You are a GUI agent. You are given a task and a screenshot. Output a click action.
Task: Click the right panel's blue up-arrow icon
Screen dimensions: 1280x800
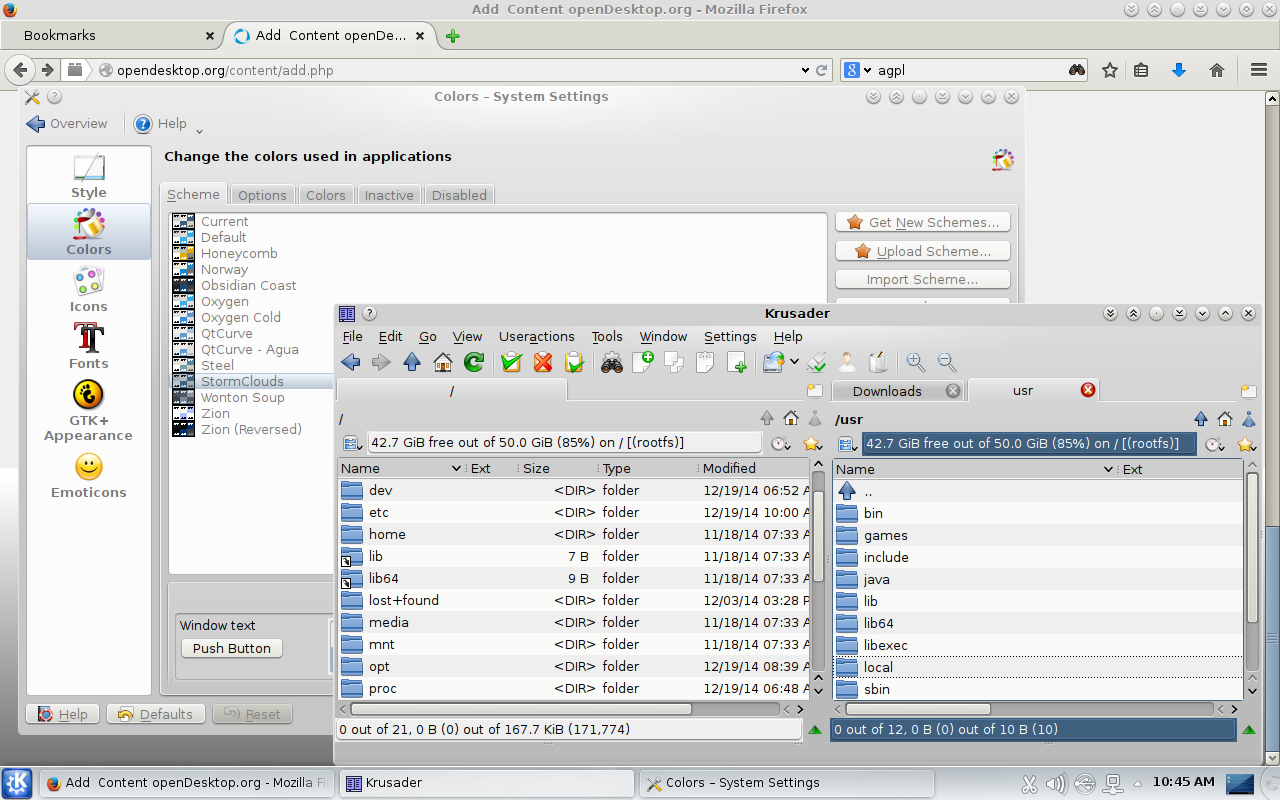tap(1201, 419)
